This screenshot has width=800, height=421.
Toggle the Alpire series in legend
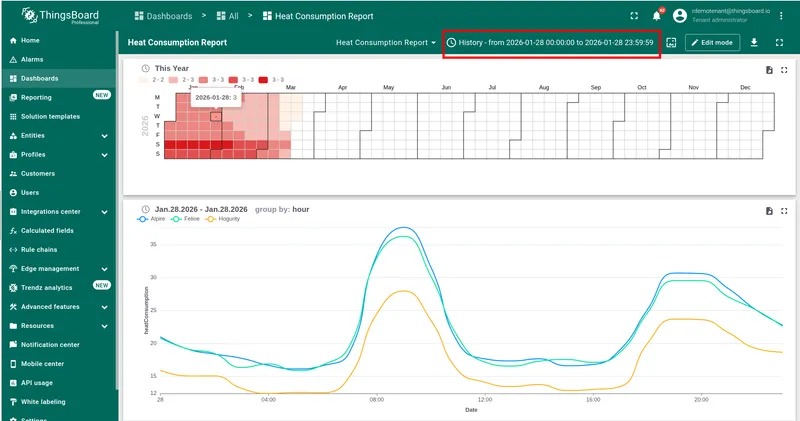(x=152, y=219)
